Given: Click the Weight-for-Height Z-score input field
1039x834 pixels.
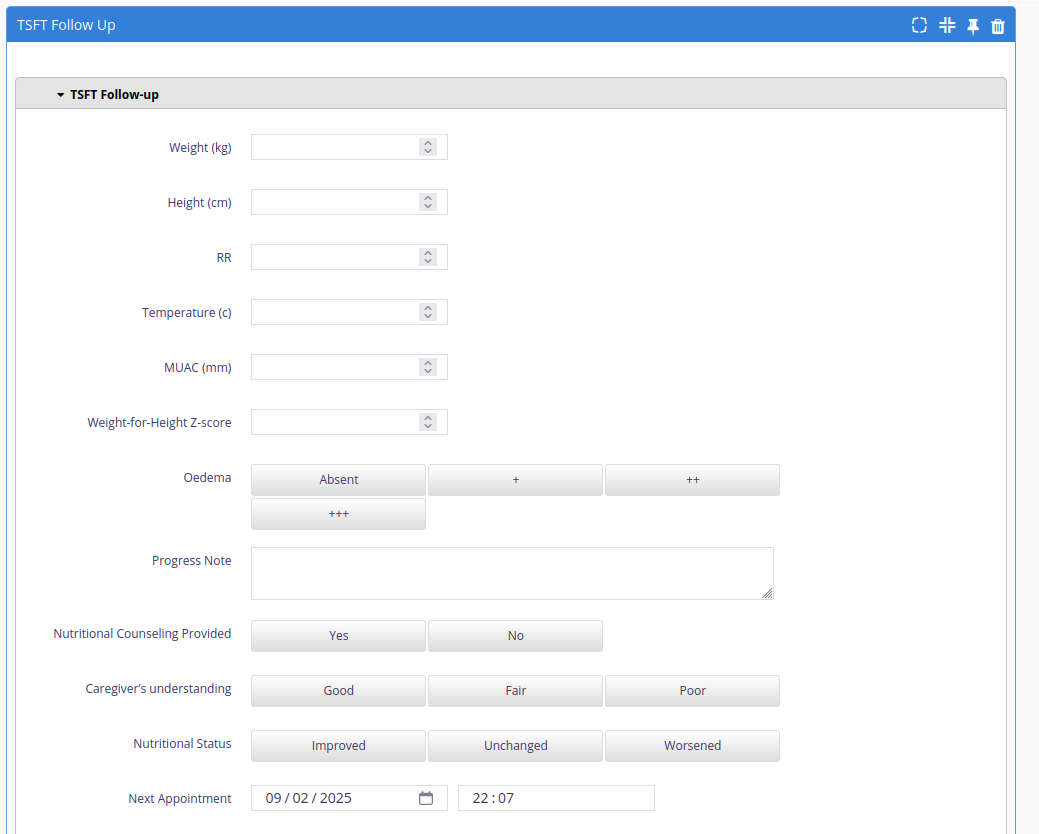Looking at the screenshot, I should coord(349,422).
